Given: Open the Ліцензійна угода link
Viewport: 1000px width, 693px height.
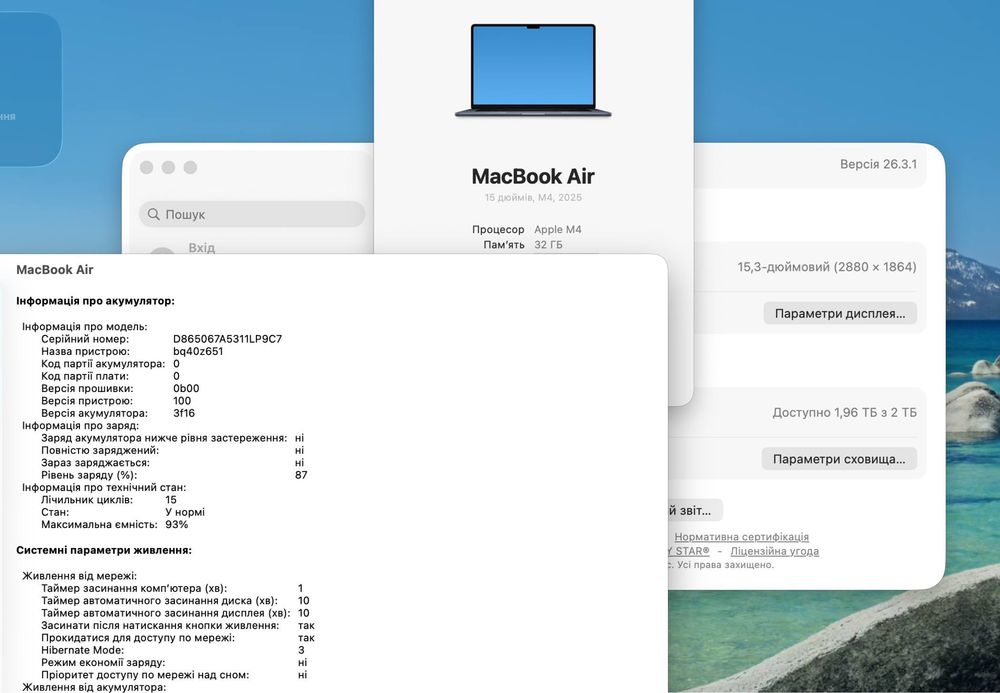Looking at the screenshot, I should (774, 551).
